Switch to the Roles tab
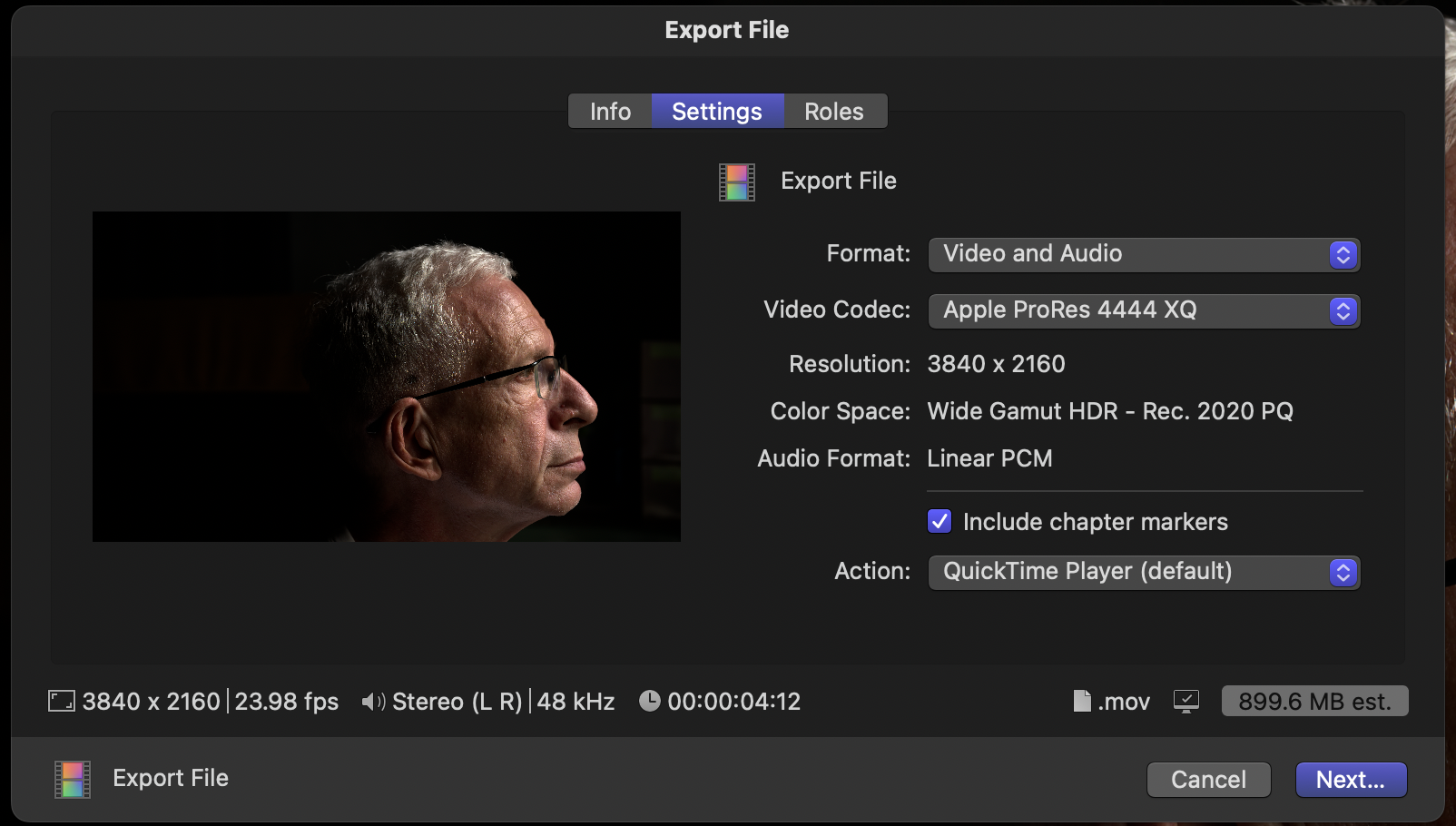 pyautogui.click(x=833, y=112)
